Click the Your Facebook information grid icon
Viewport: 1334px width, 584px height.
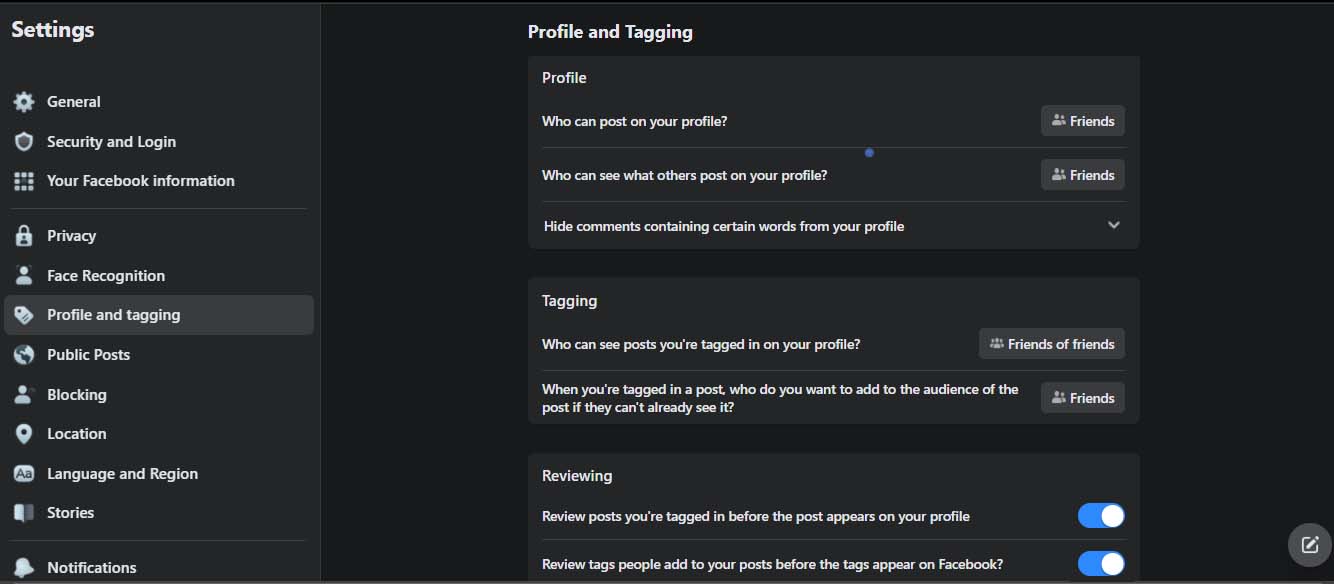point(24,181)
